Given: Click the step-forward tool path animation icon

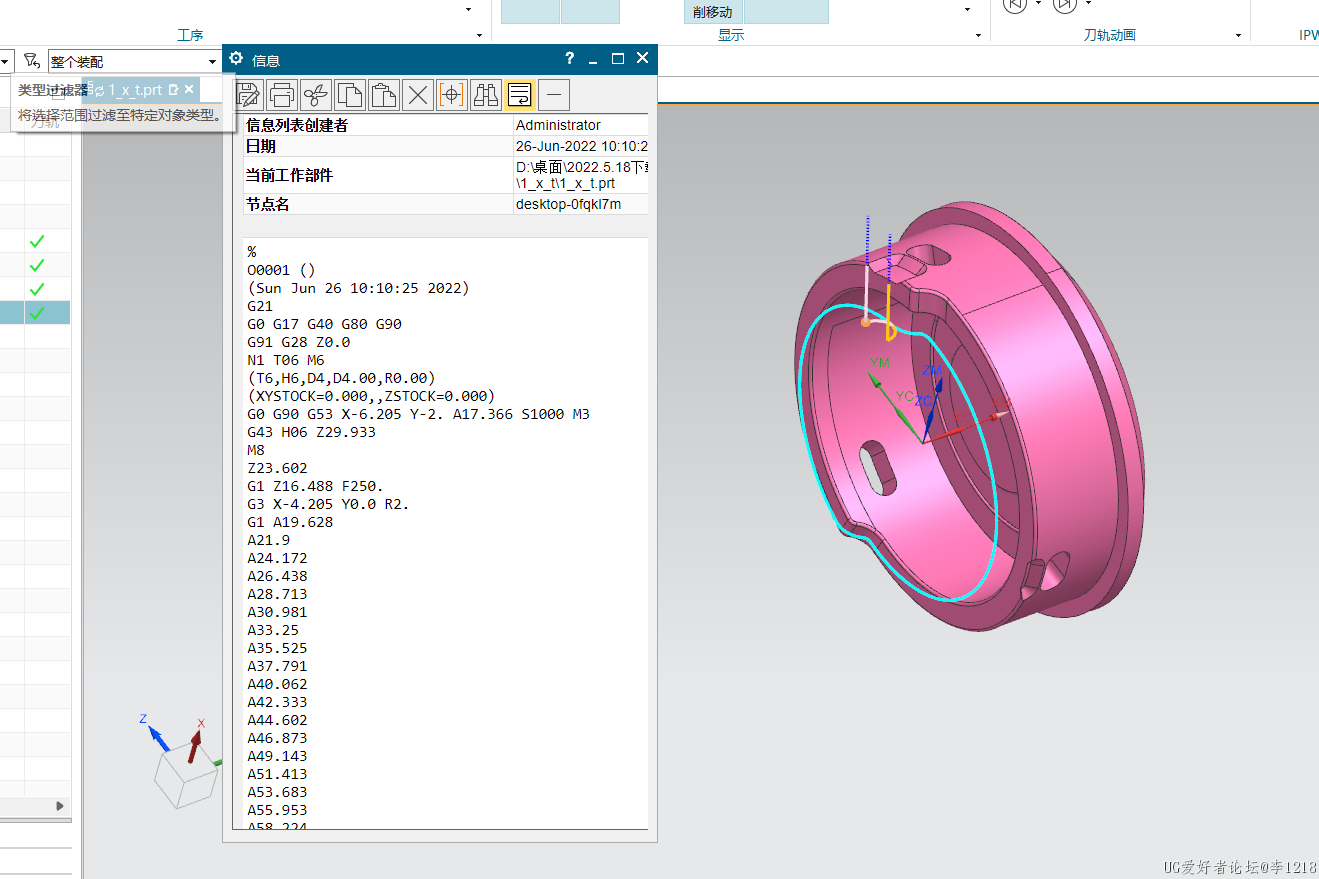Looking at the screenshot, I should [x=1065, y=5].
